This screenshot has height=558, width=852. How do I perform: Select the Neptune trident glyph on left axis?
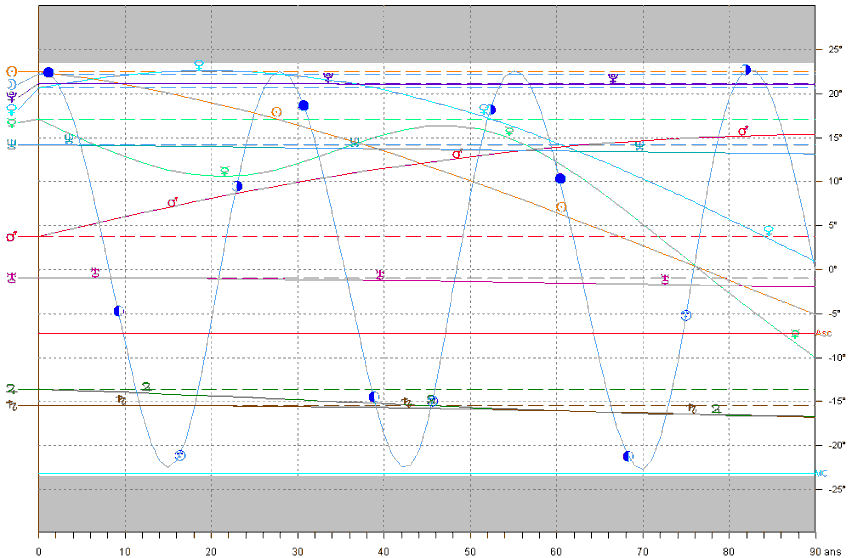[x=11, y=145]
